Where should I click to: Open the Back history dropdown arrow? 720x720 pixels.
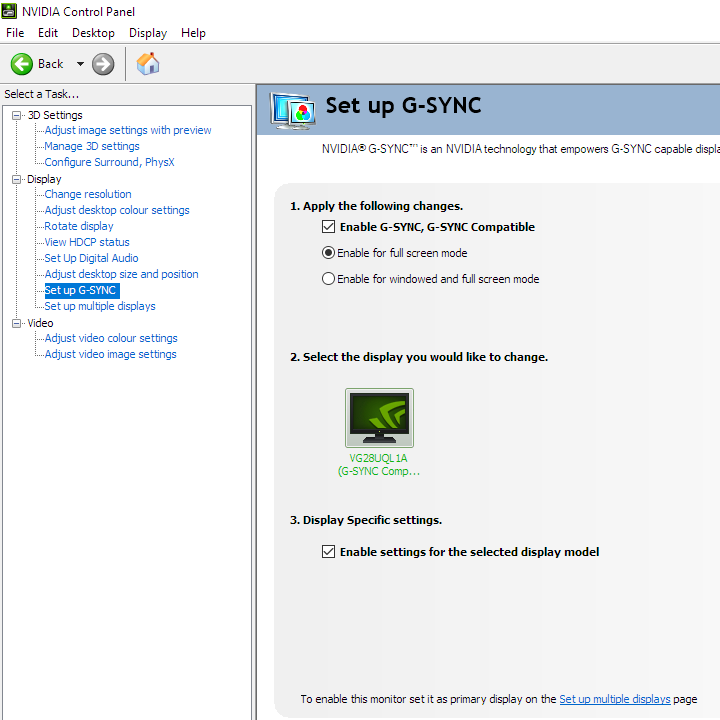click(80, 64)
